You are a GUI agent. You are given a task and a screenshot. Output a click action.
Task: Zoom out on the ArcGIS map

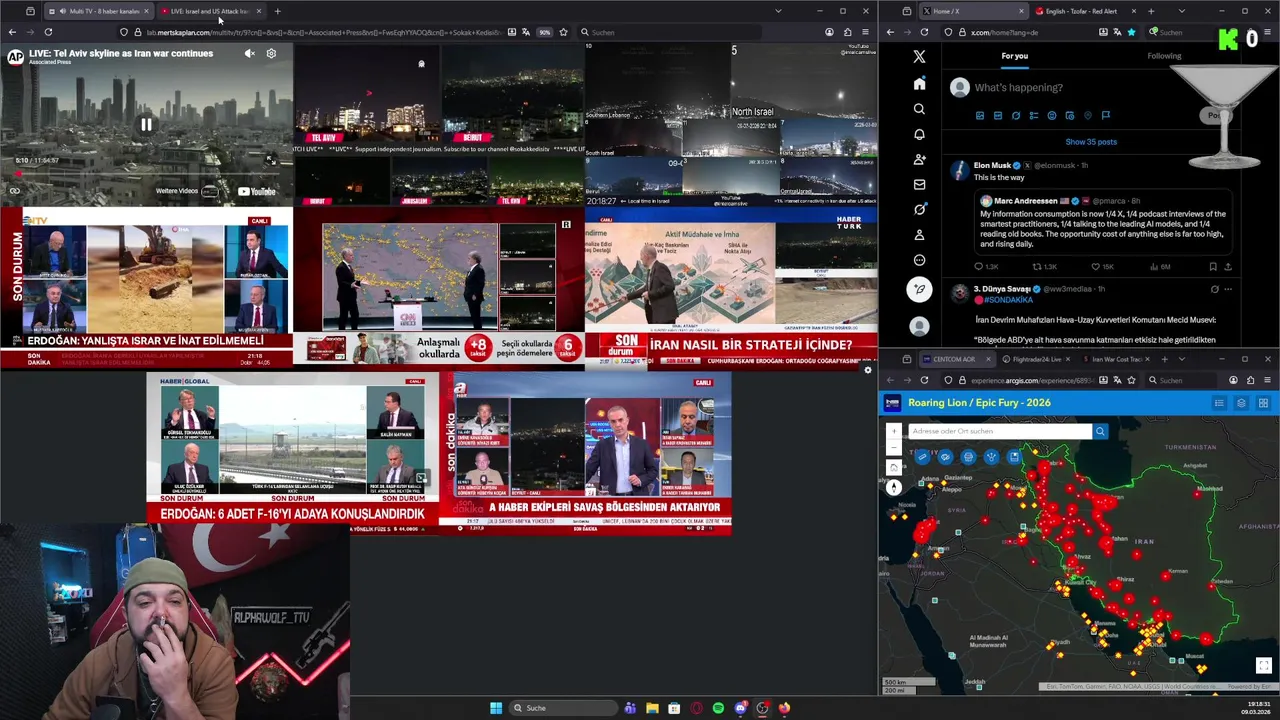pos(894,447)
